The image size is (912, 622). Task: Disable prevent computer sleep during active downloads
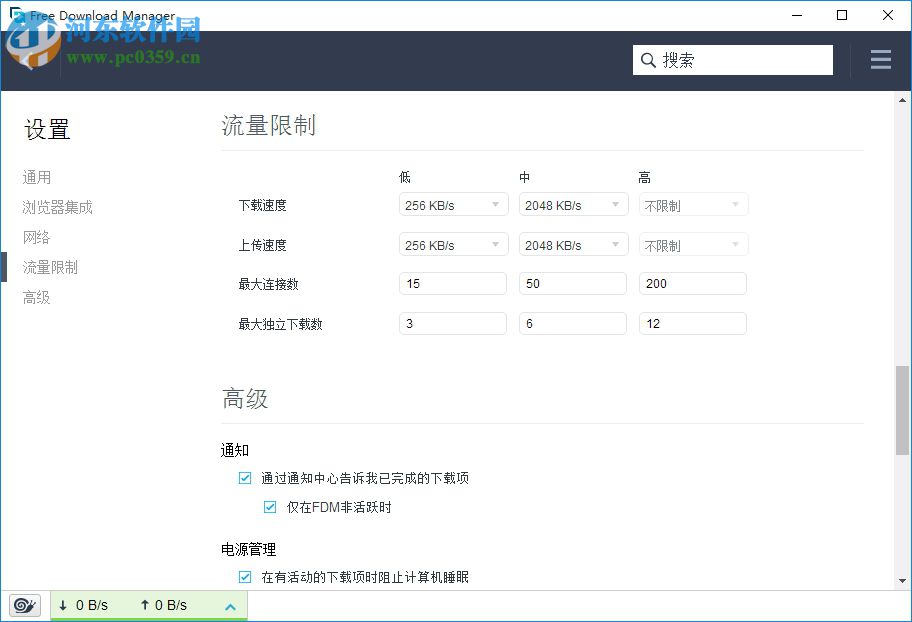pos(244,577)
